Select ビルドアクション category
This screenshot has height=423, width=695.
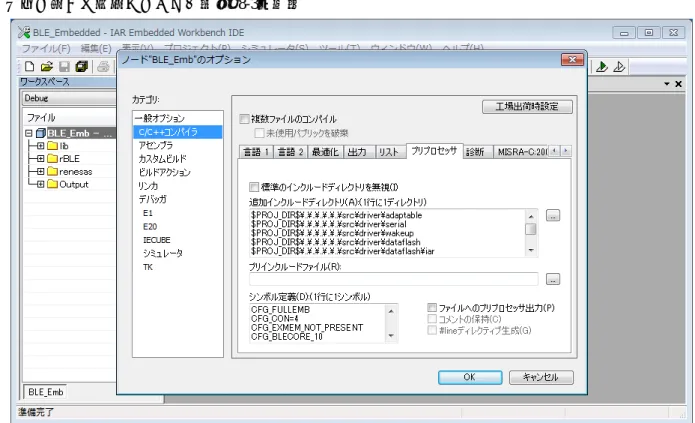164,172
